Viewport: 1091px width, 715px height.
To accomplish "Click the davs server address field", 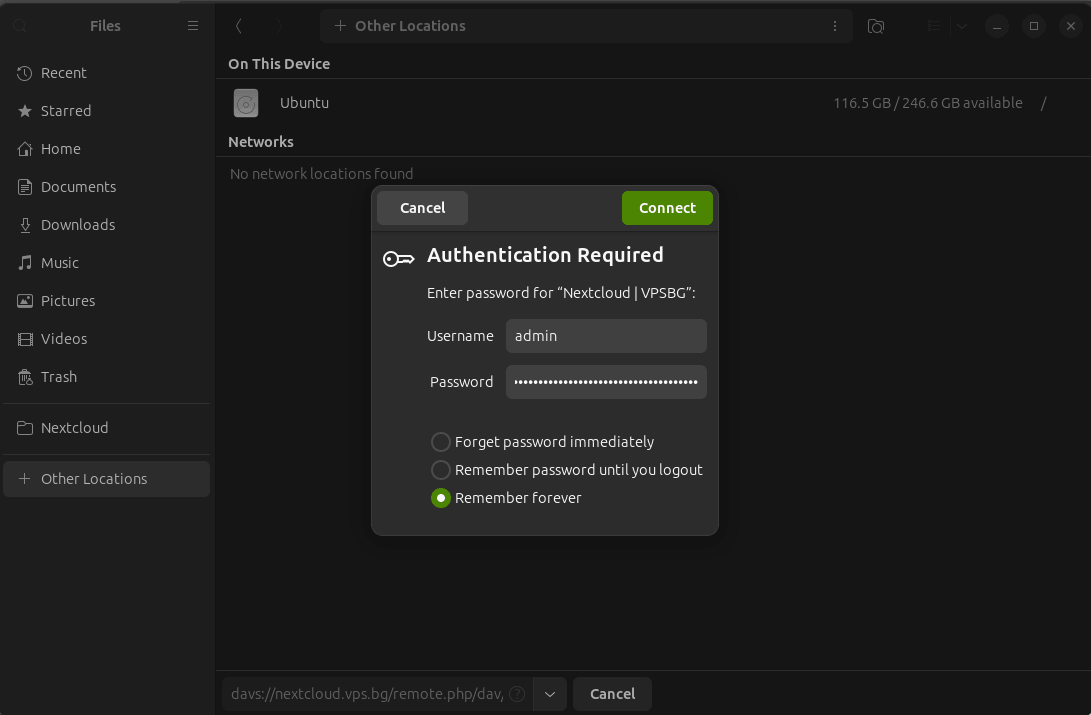I will tap(377, 694).
